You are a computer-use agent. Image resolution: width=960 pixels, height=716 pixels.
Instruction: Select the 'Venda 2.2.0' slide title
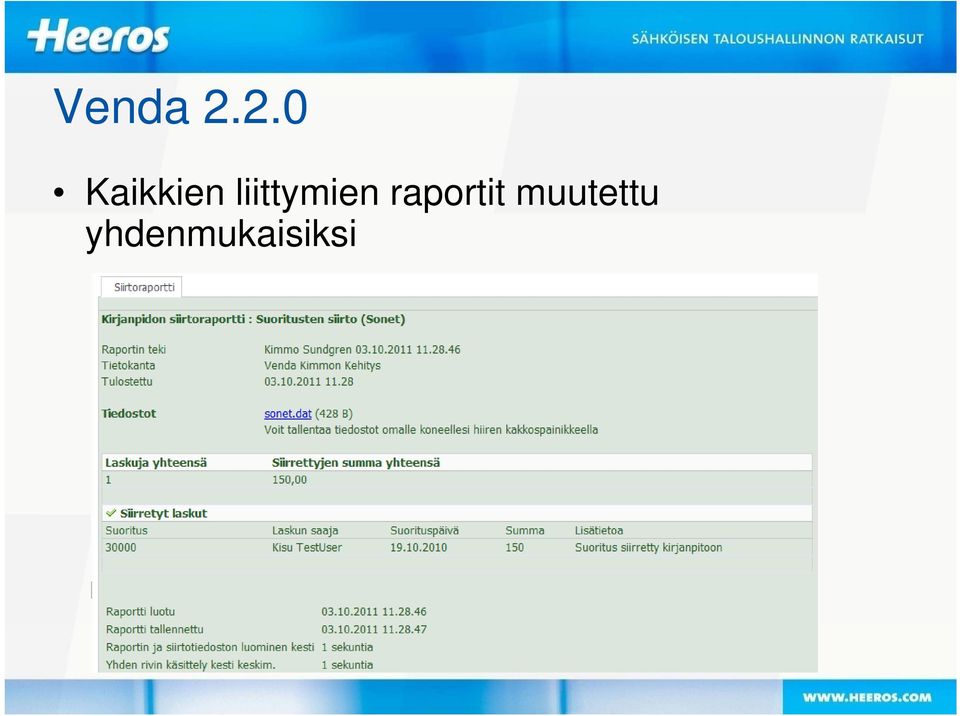181,107
